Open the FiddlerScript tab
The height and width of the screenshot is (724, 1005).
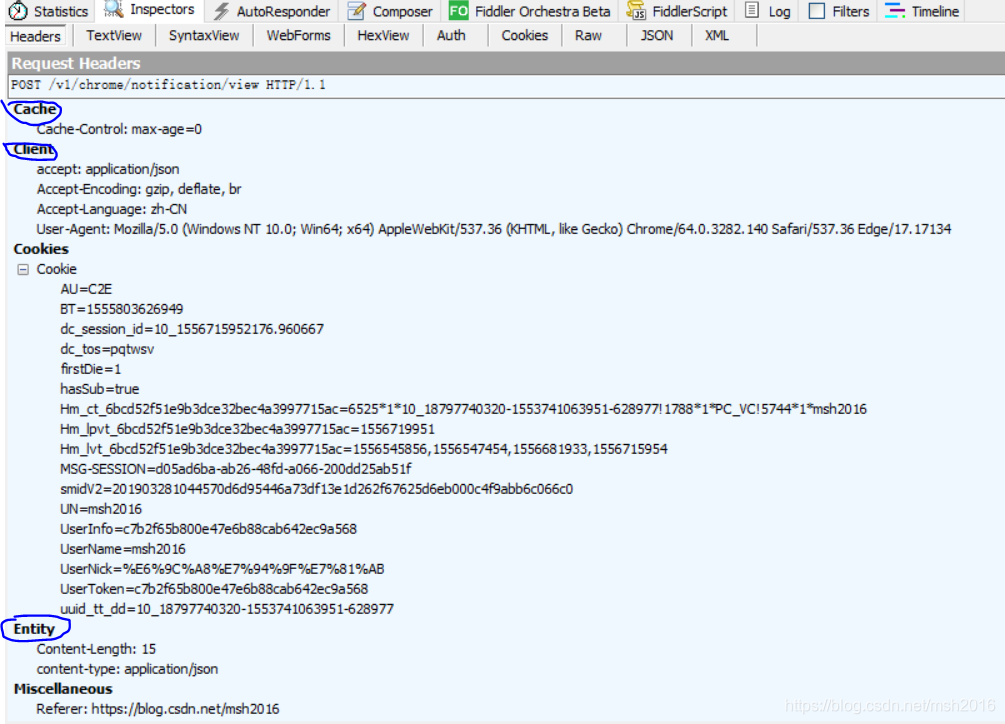pyautogui.click(x=677, y=12)
